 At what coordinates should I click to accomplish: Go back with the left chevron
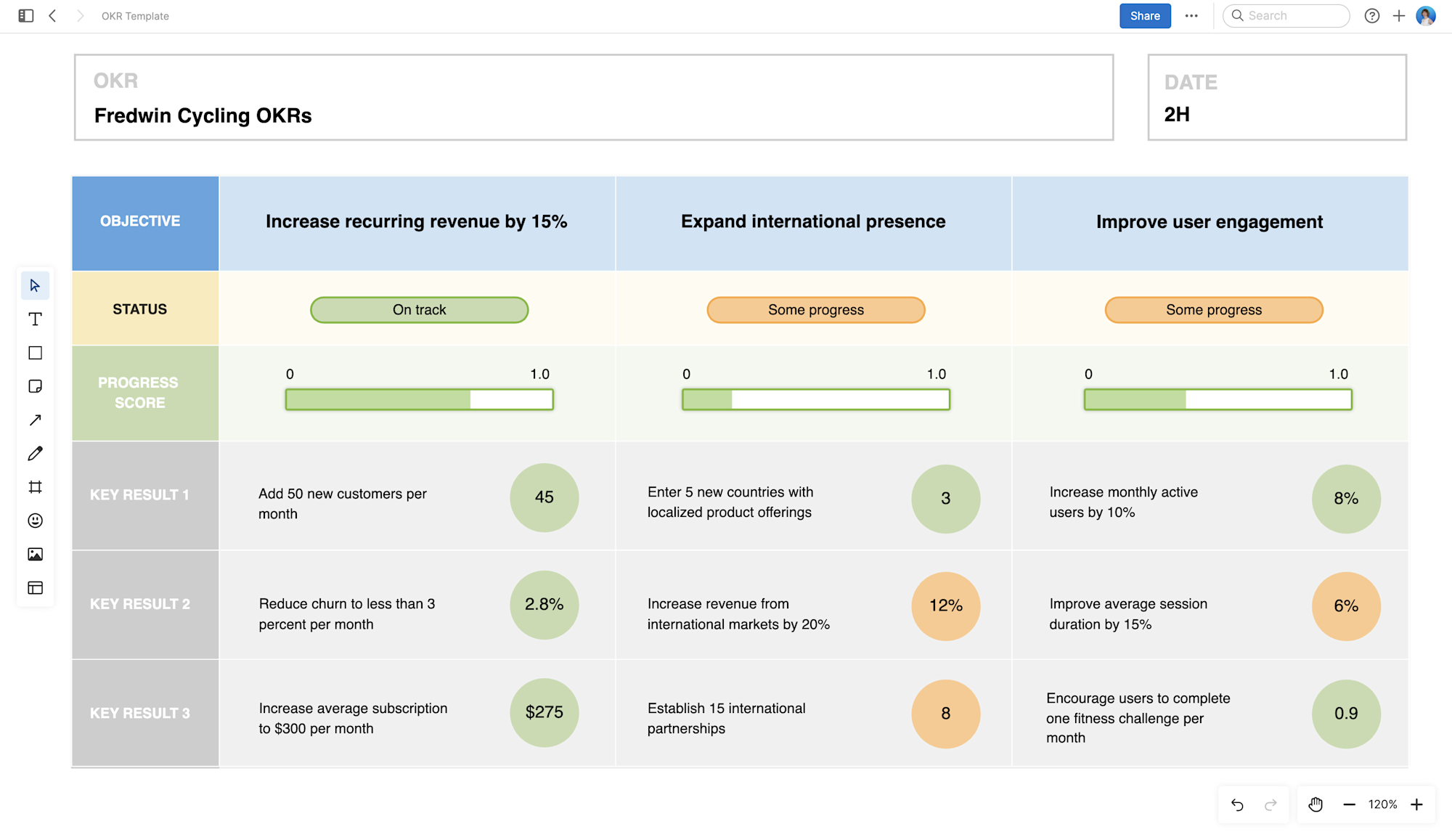pos(53,16)
